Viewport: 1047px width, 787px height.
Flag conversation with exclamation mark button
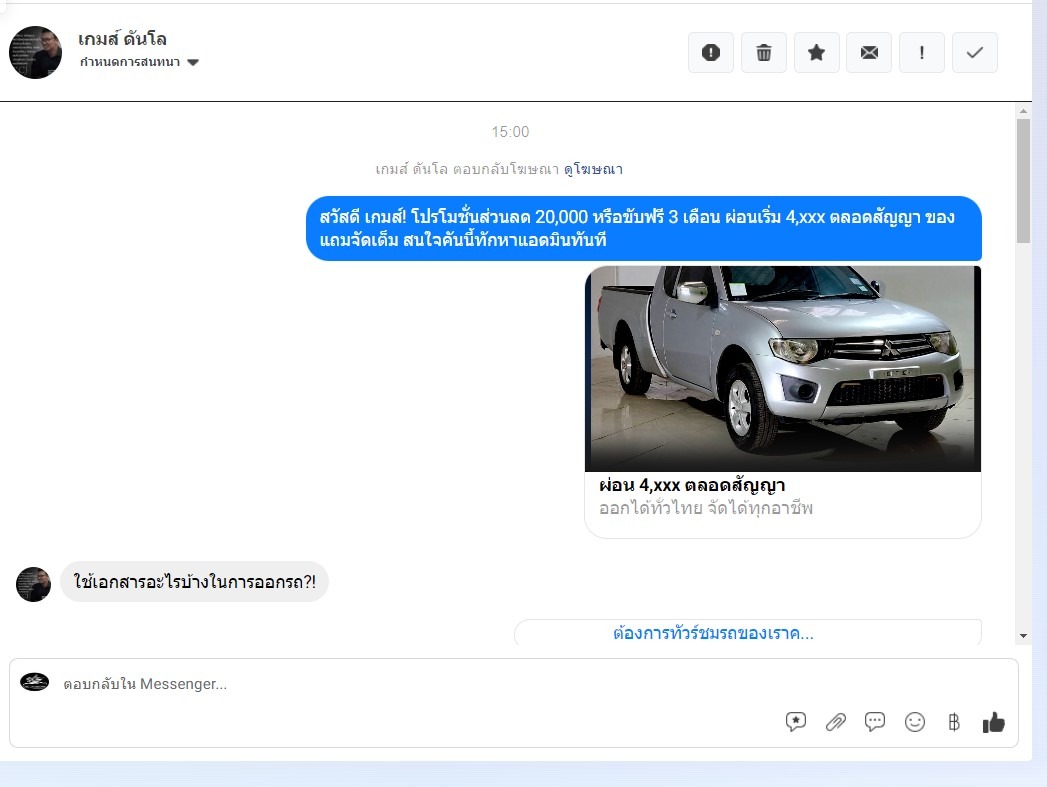[922, 53]
